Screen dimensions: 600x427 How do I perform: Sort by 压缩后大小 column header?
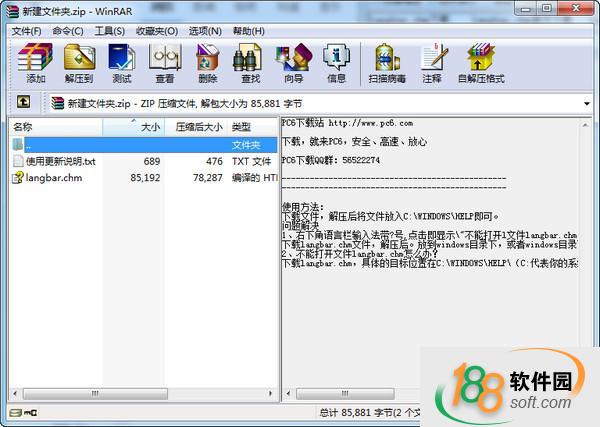click(x=196, y=127)
